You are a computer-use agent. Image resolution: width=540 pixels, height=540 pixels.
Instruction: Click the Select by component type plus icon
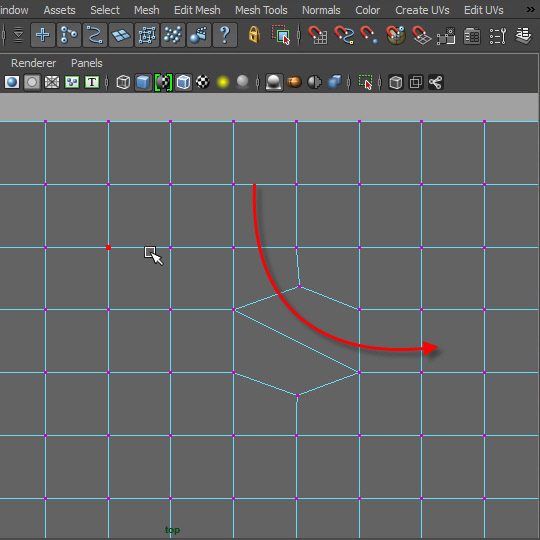(x=43, y=35)
